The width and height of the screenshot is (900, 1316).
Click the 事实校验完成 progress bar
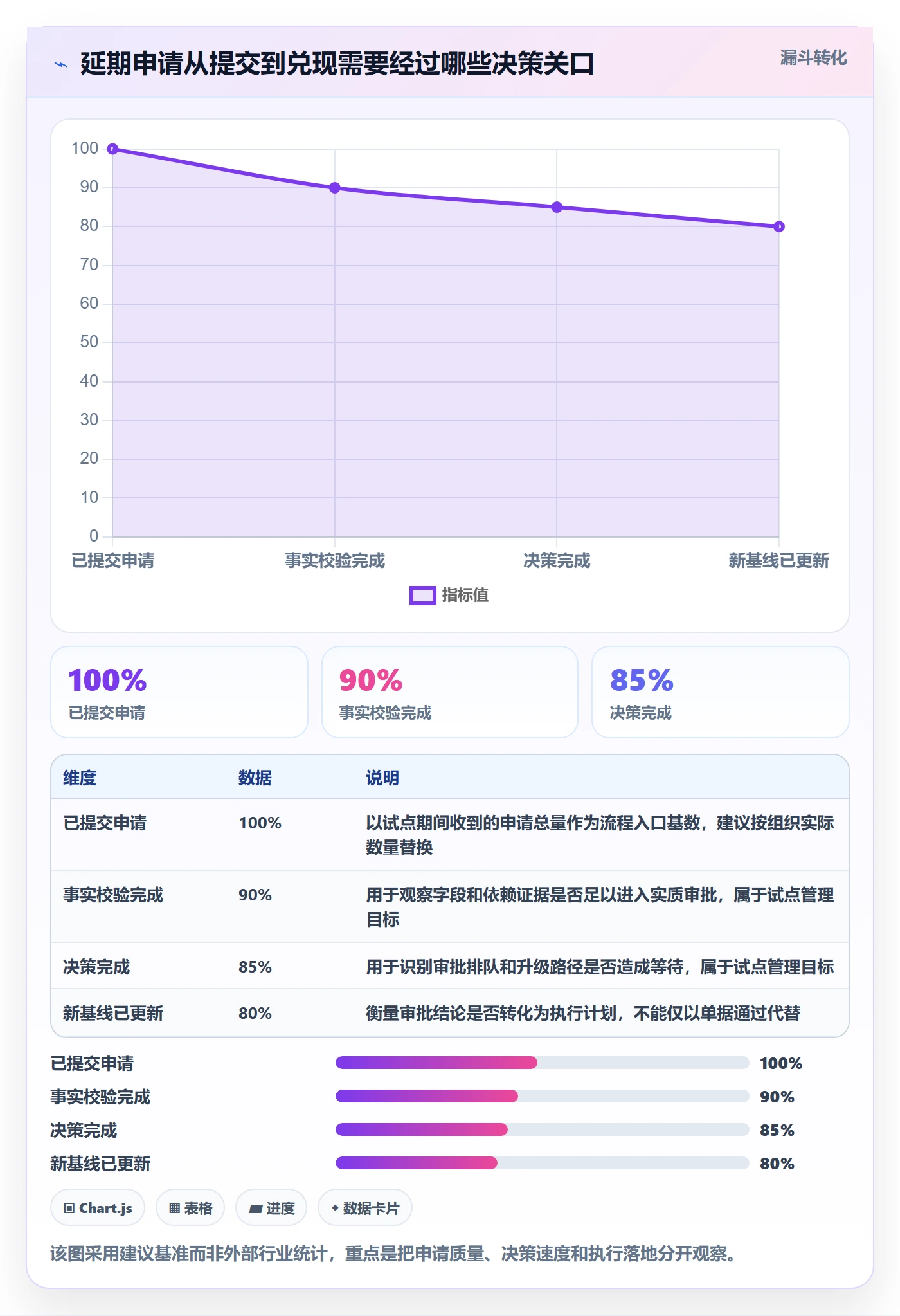[x=542, y=1096]
